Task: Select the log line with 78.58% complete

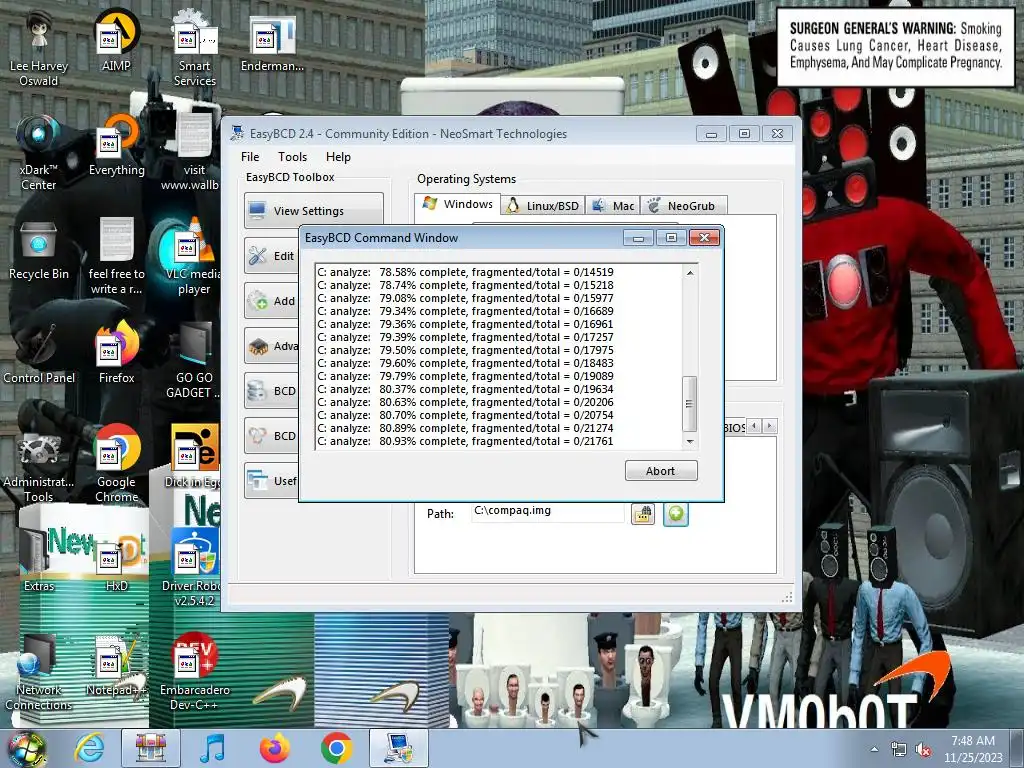Action: pyautogui.click(x=465, y=272)
